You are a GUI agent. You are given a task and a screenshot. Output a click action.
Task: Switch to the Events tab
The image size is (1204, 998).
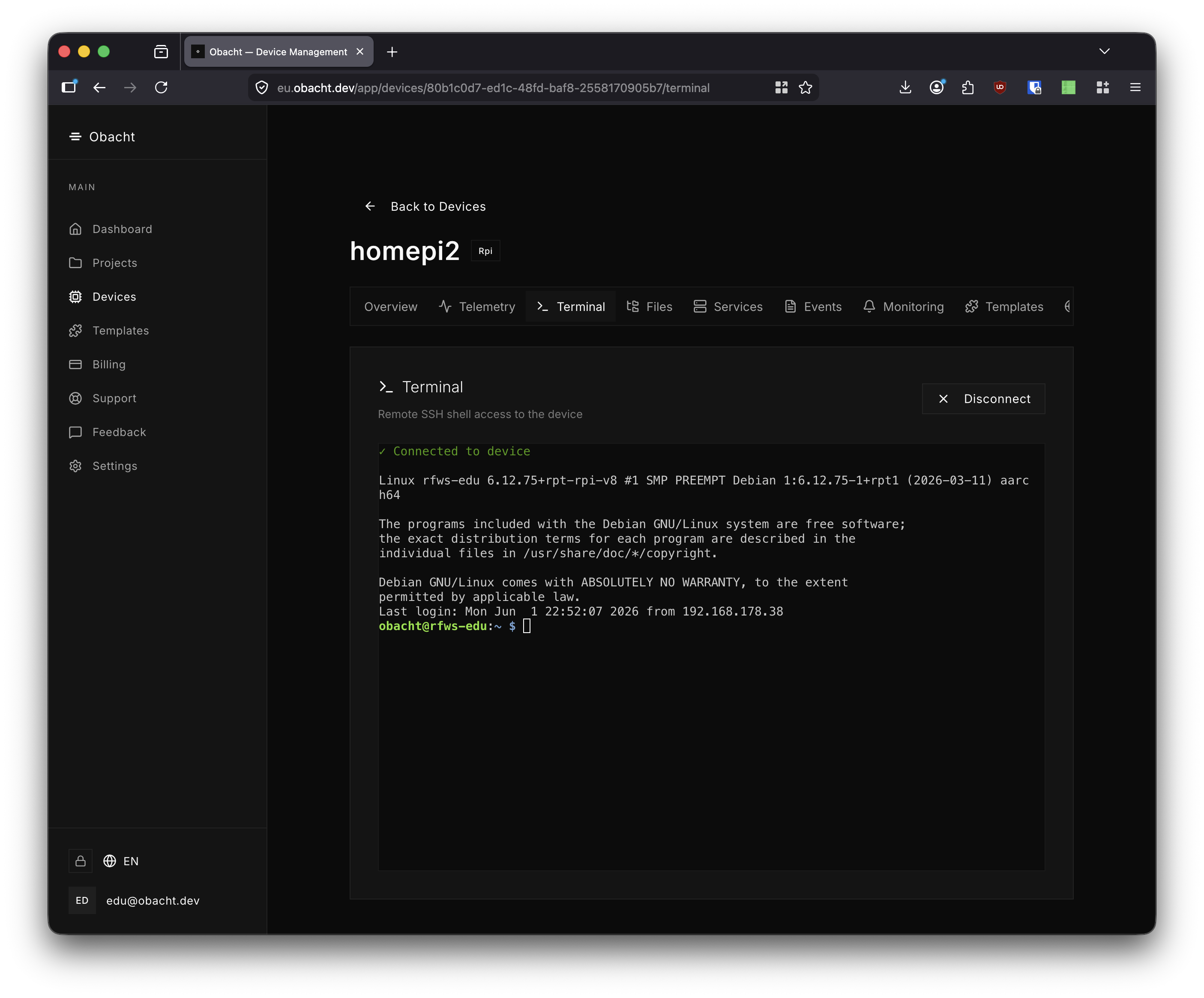coord(813,307)
